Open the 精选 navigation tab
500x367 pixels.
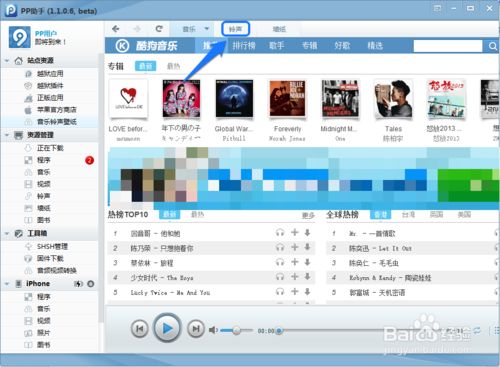click(x=375, y=45)
